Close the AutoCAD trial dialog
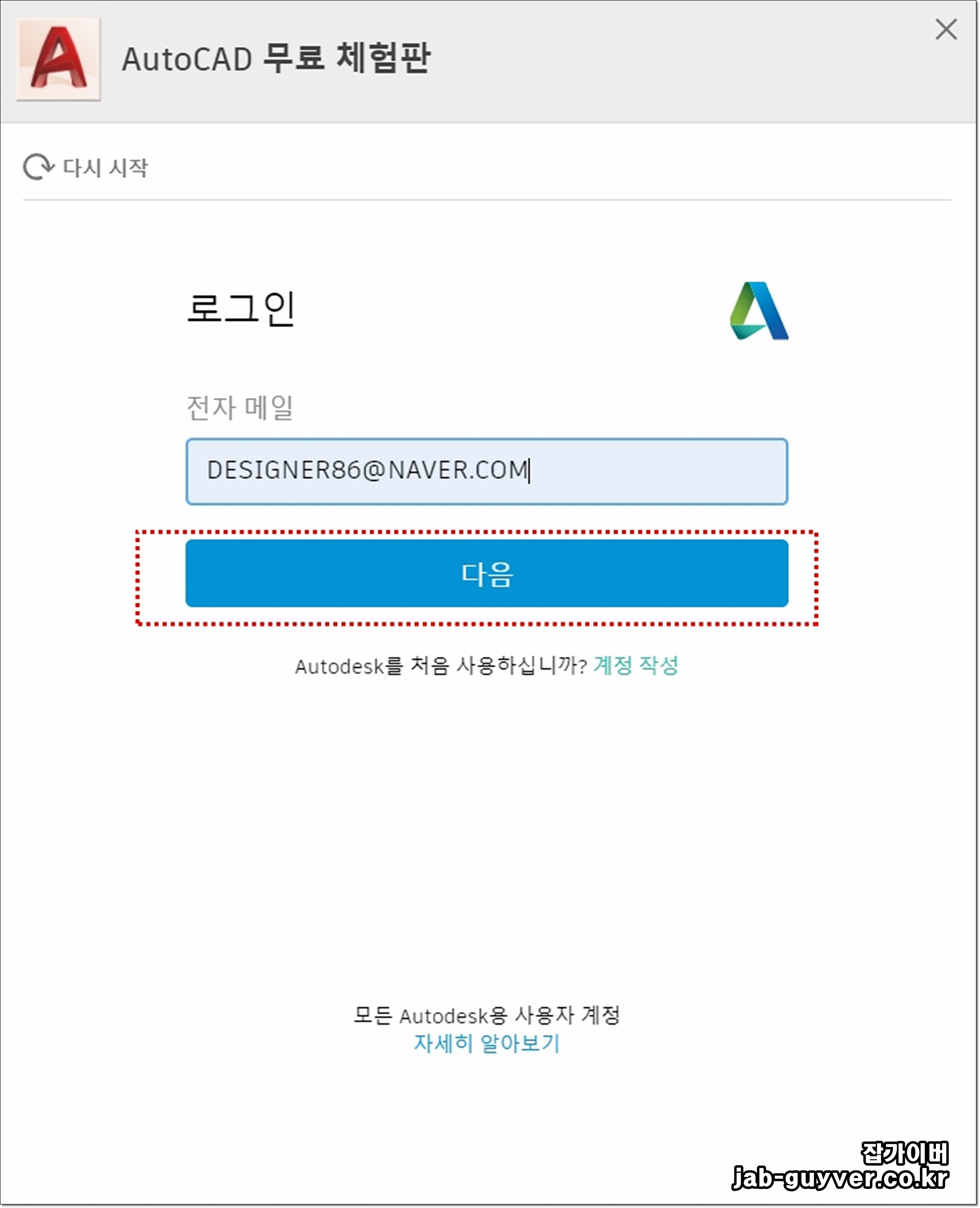 946,29
